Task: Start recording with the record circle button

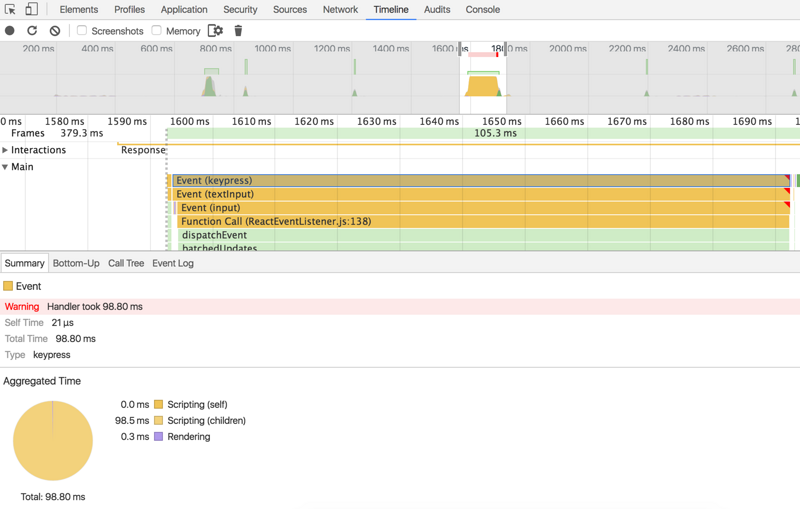Action: (x=10, y=31)
